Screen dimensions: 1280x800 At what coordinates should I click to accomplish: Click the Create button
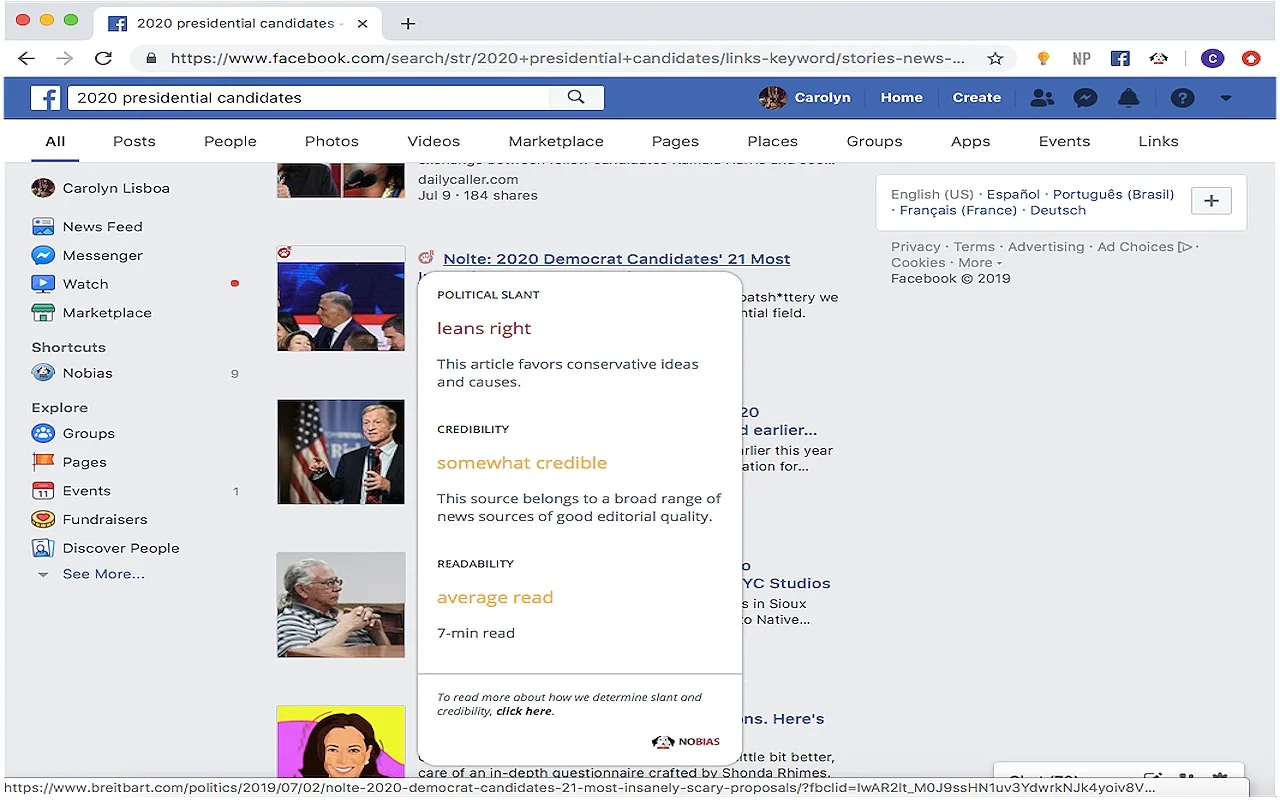976,98
